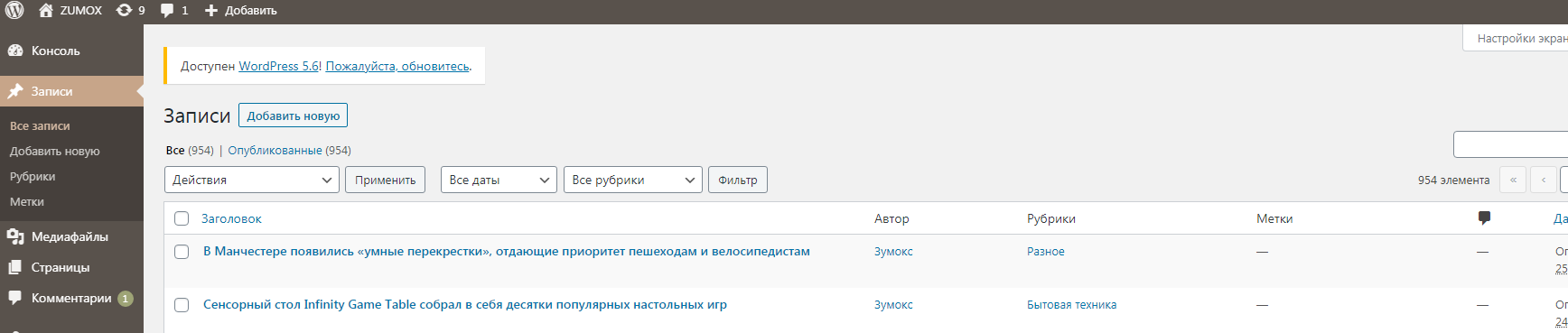Click the Применить button
Image resolution: width=1568 pixels, height=333 pixels.
click(x=386, y=180)
